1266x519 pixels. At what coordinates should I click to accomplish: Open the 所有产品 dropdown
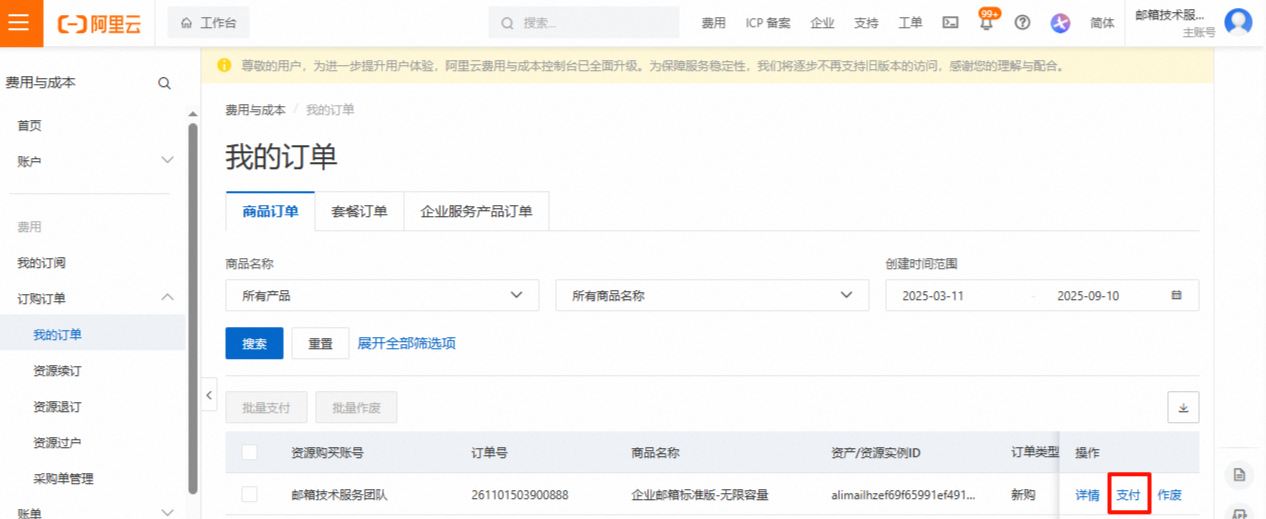pos(382,295)
